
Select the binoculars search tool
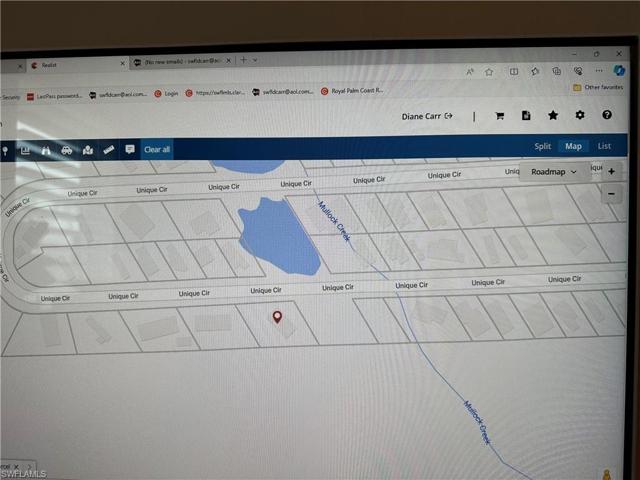point(46,151)
